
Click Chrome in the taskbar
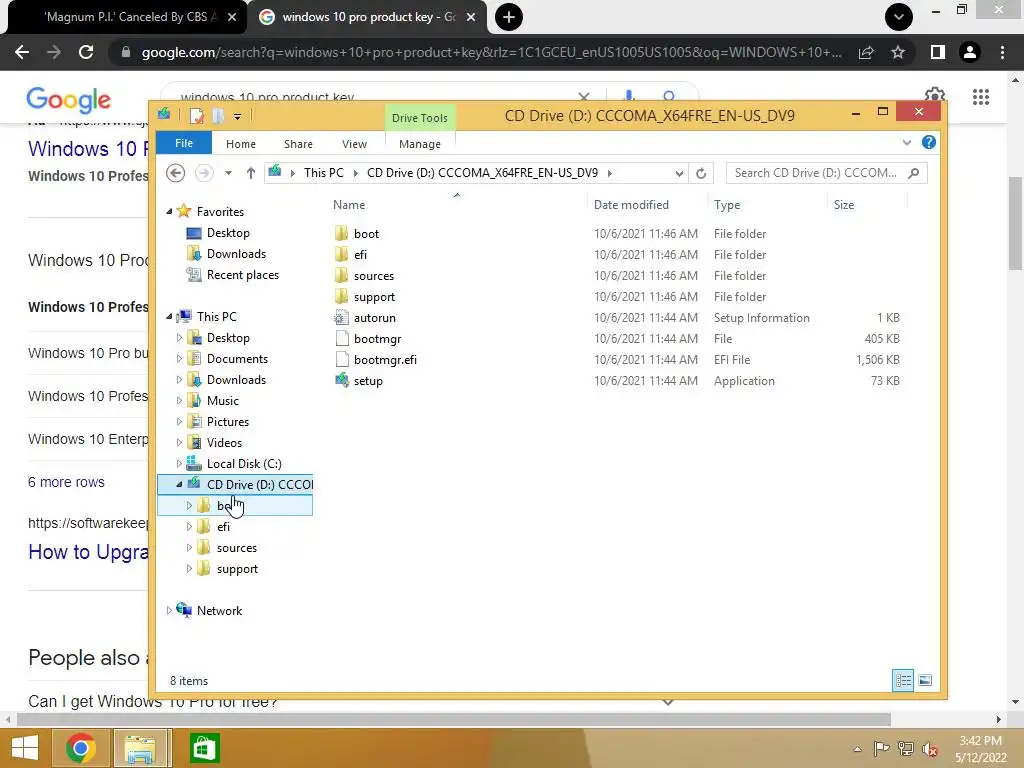coord(81,748)
